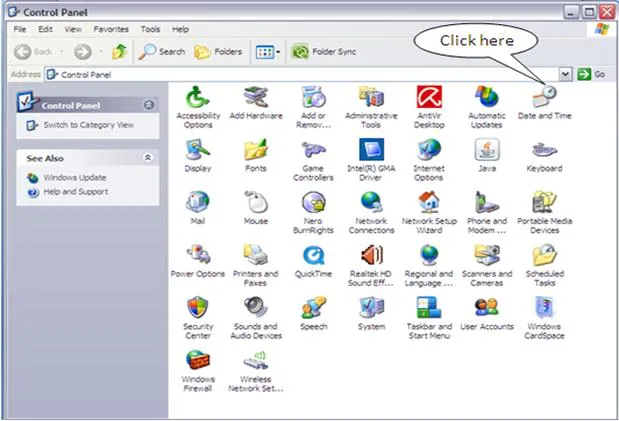Viewport: 619px width, 421px height.
Task: Open the Java control panel icon
Action: click(487, 155)
